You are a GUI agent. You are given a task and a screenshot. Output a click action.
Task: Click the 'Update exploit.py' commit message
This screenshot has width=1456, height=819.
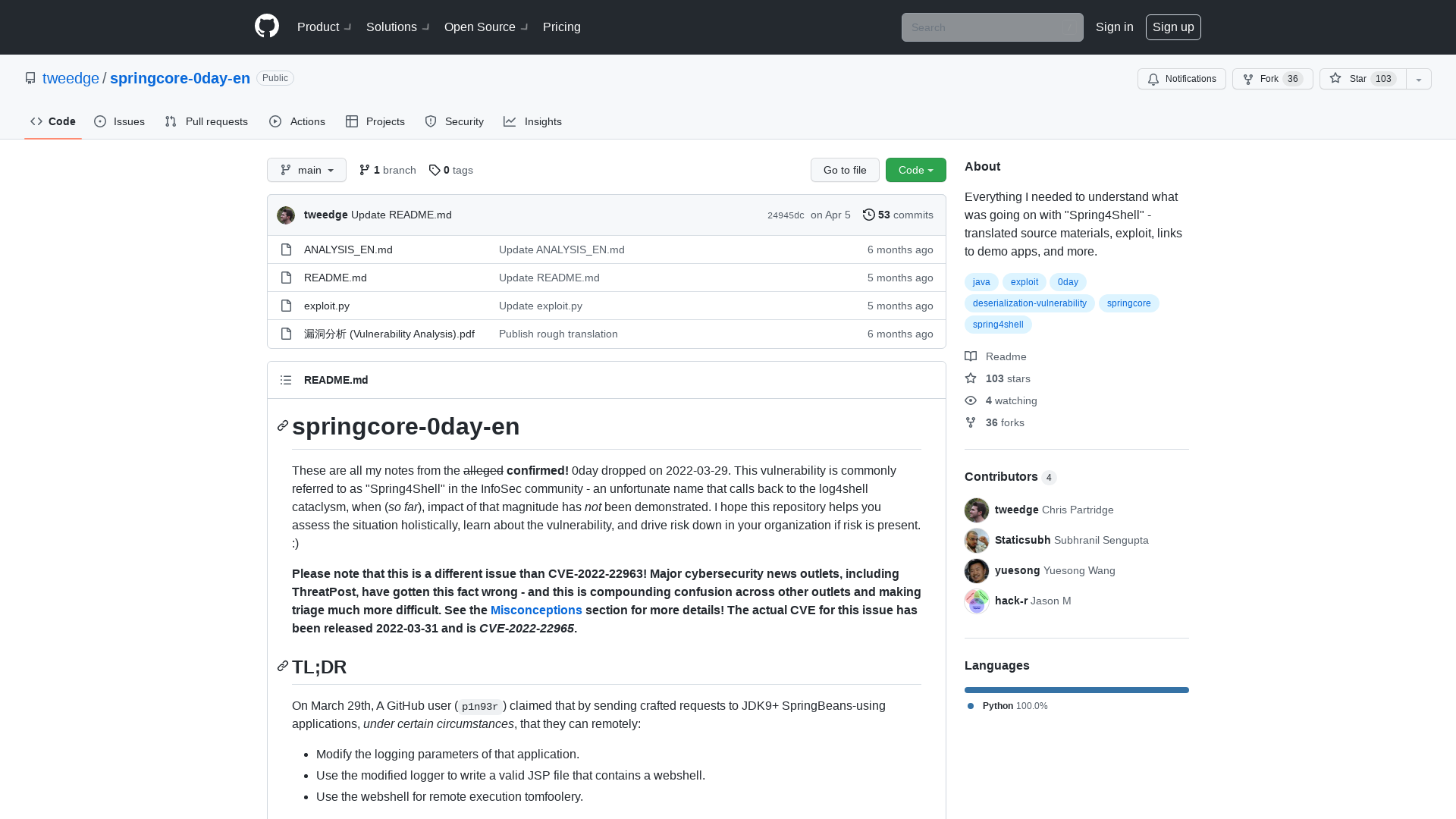(541, 306)
